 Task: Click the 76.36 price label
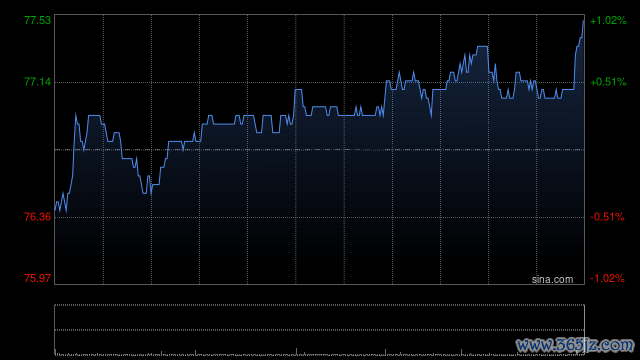pos(38,217)
